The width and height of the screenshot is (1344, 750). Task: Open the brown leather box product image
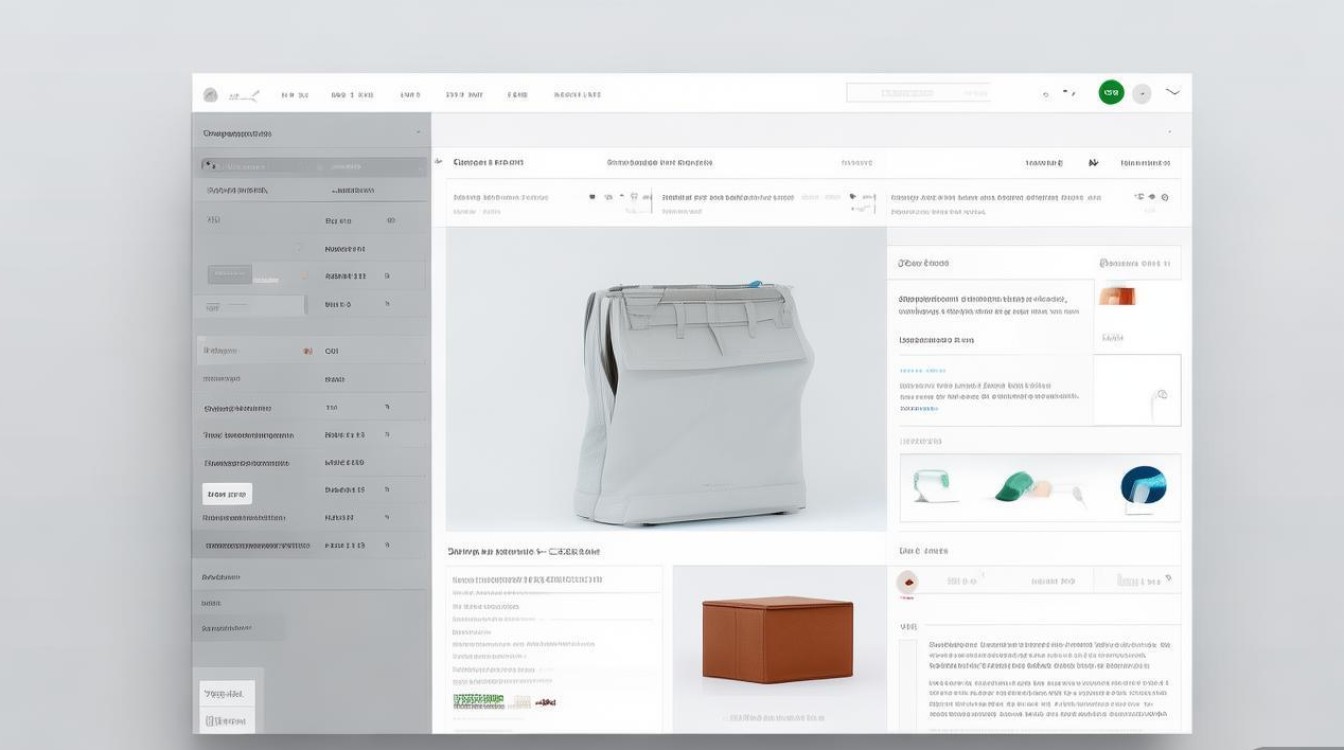(778, 640)
